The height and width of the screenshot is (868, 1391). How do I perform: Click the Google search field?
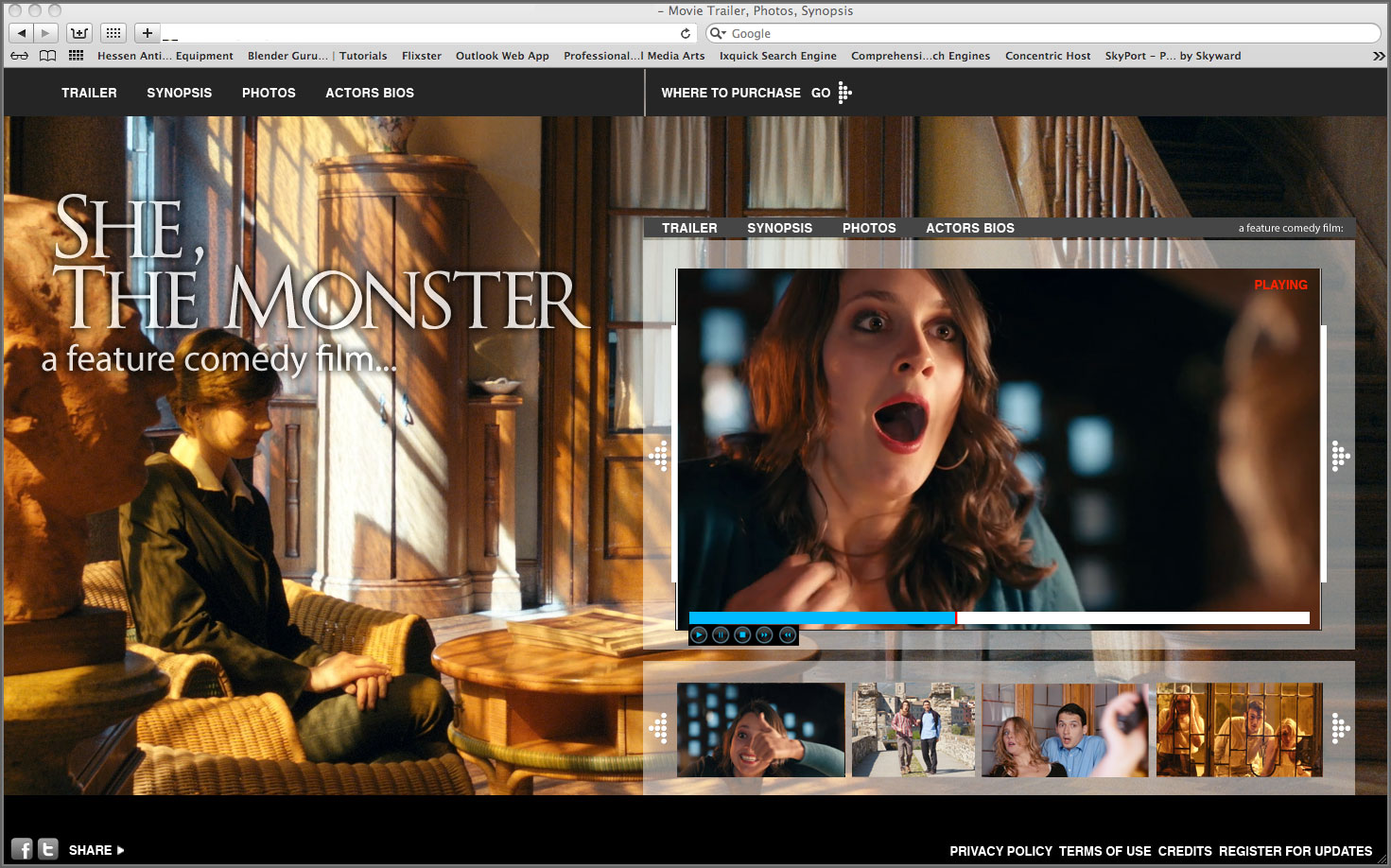[1043, 33]
